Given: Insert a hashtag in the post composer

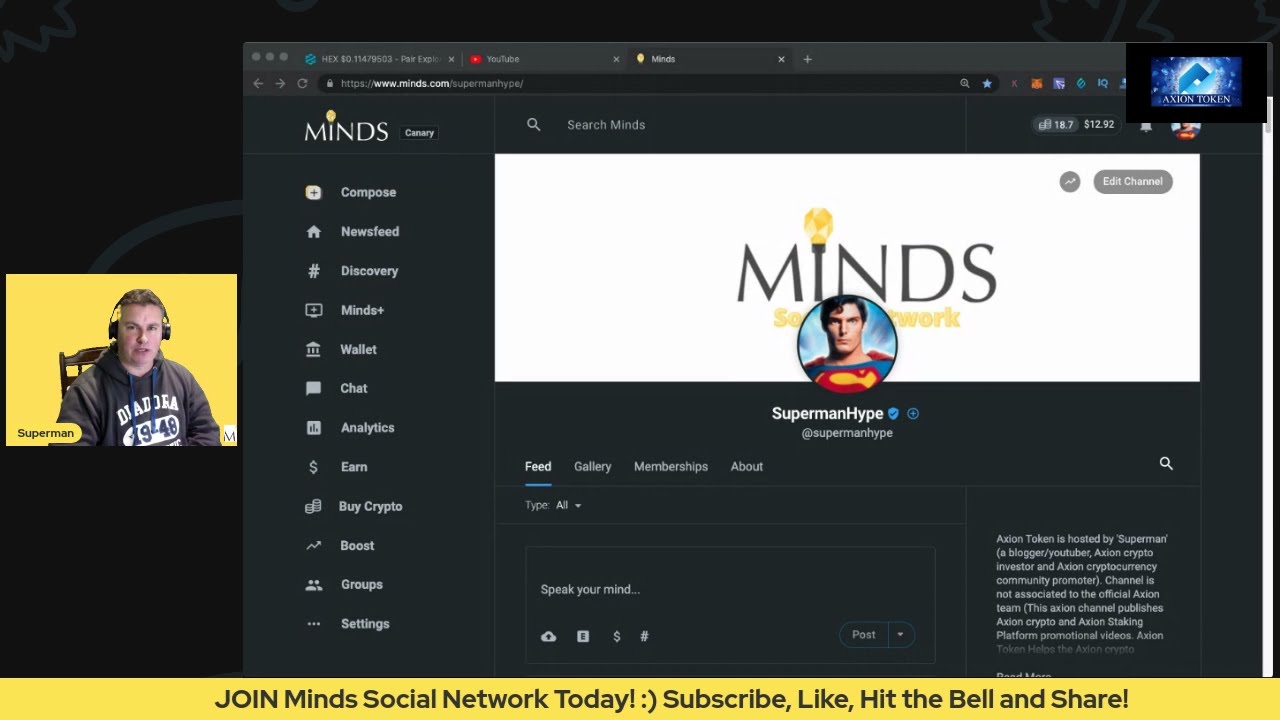Looking at the screenshot, I should coord(644,636).
